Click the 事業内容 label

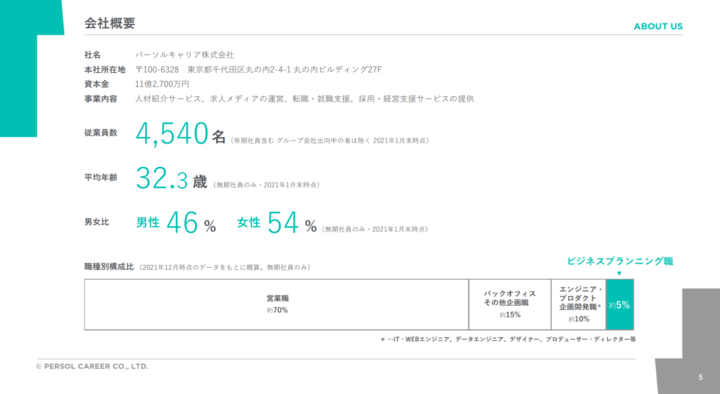(101, 99)
